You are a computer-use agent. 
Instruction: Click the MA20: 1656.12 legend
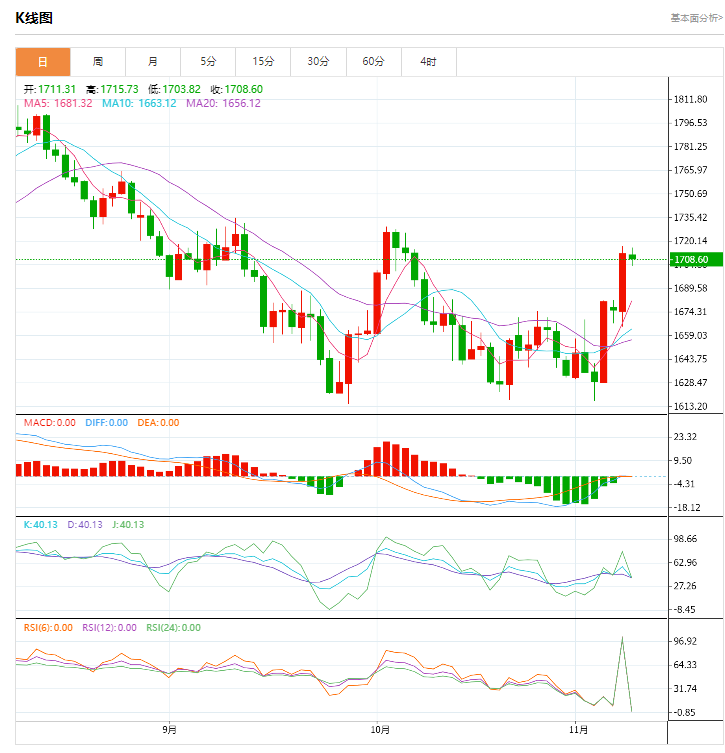pos(223,103)
